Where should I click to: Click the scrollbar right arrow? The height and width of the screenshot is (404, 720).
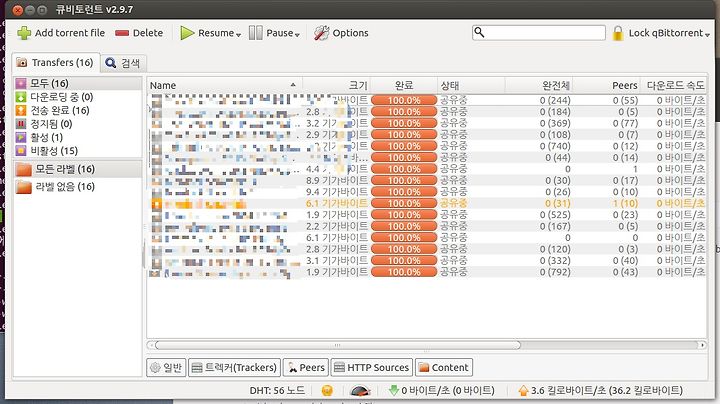pyautogui.click(x=702, y=345)
